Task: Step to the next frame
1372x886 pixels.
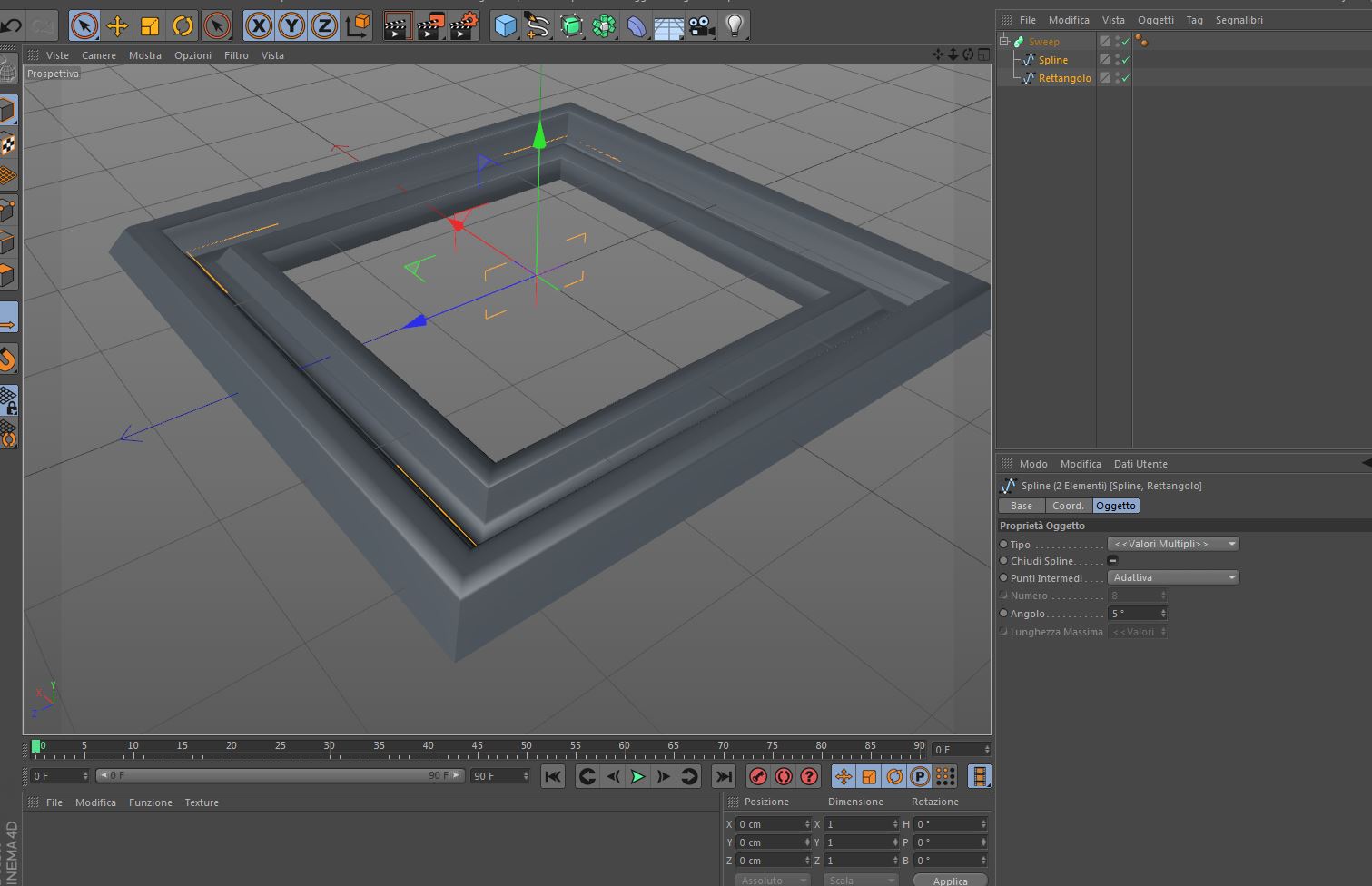Action: click(664, 776)
